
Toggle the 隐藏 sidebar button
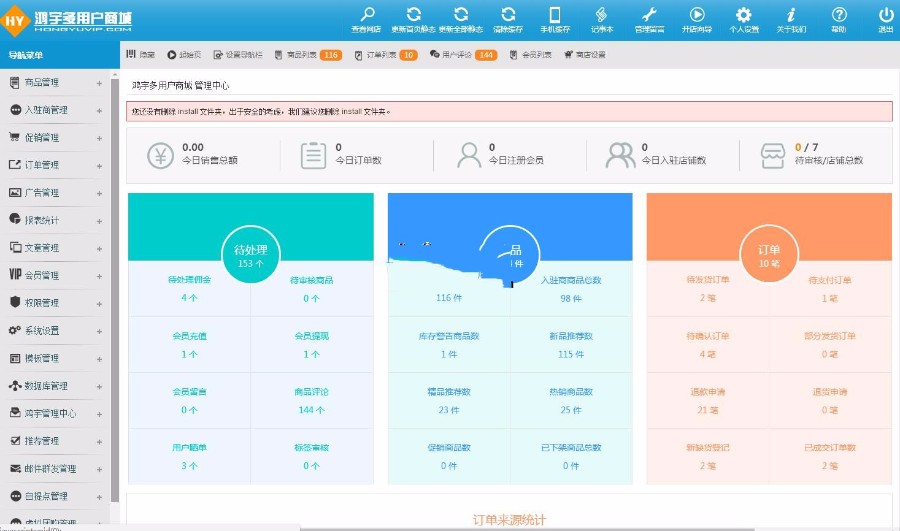pos(141,55)
